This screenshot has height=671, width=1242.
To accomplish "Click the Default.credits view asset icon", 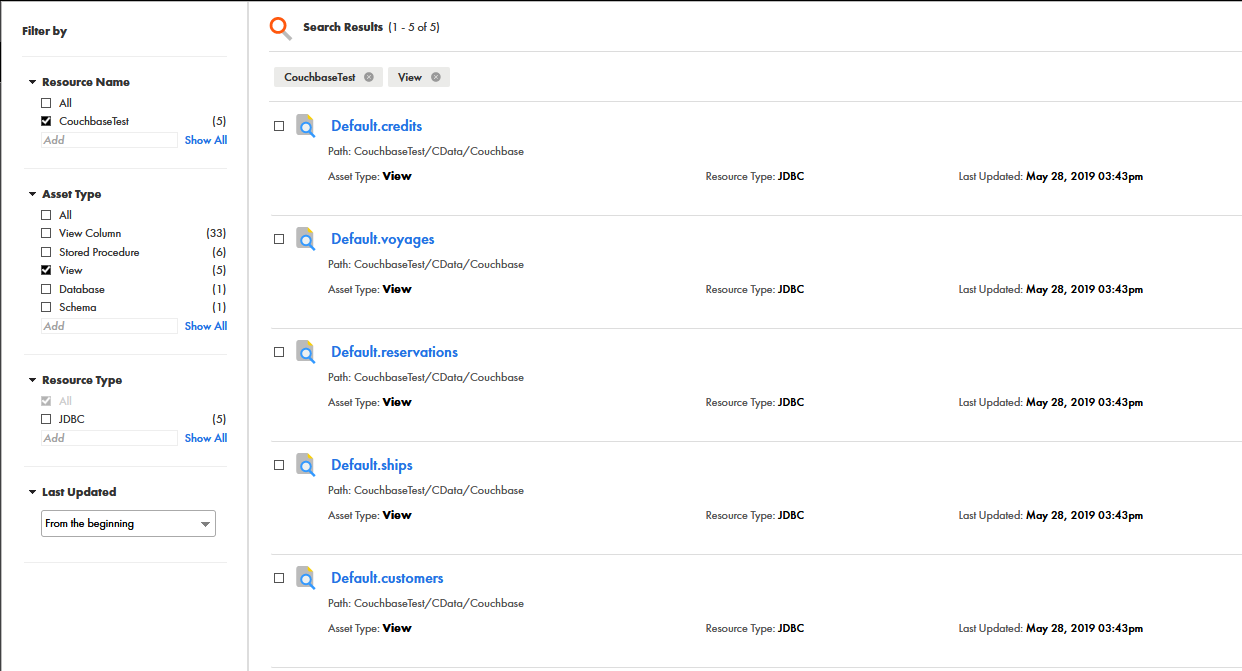I will click(x=306, y=126).
